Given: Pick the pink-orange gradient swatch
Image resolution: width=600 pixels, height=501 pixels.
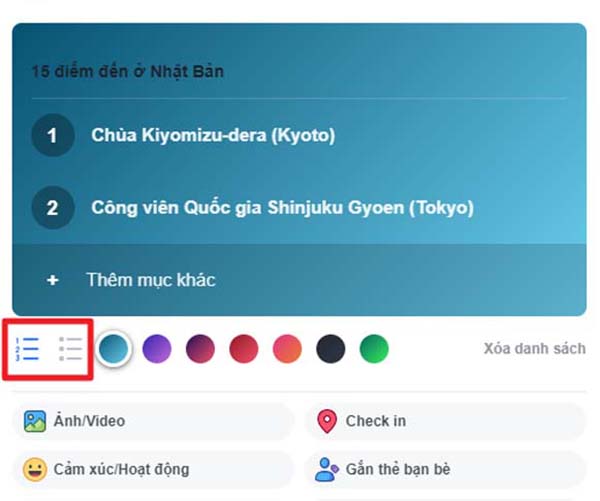Looking at the screenshot, I should tap(287, 349).
